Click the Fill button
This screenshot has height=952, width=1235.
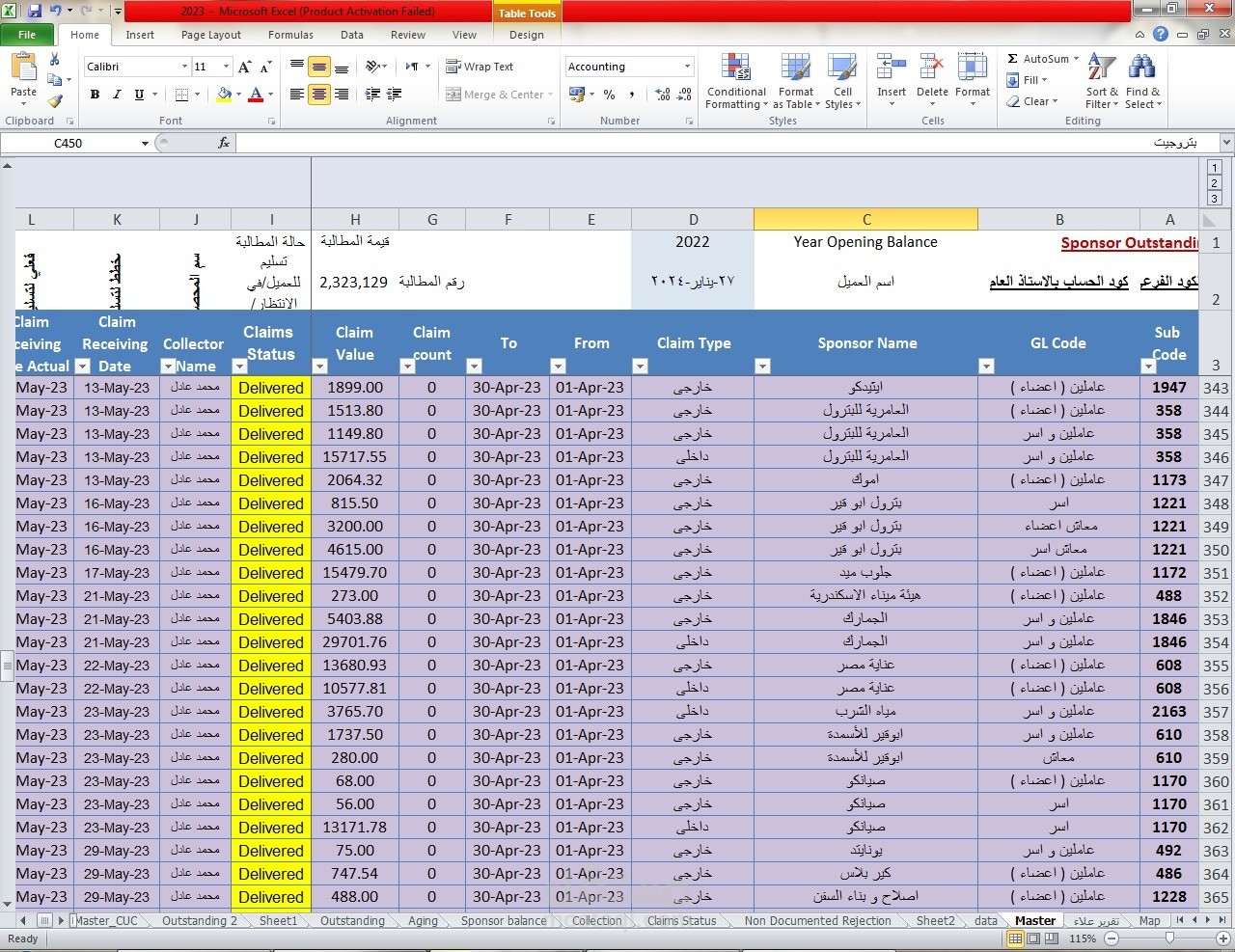coord(1027,80)
